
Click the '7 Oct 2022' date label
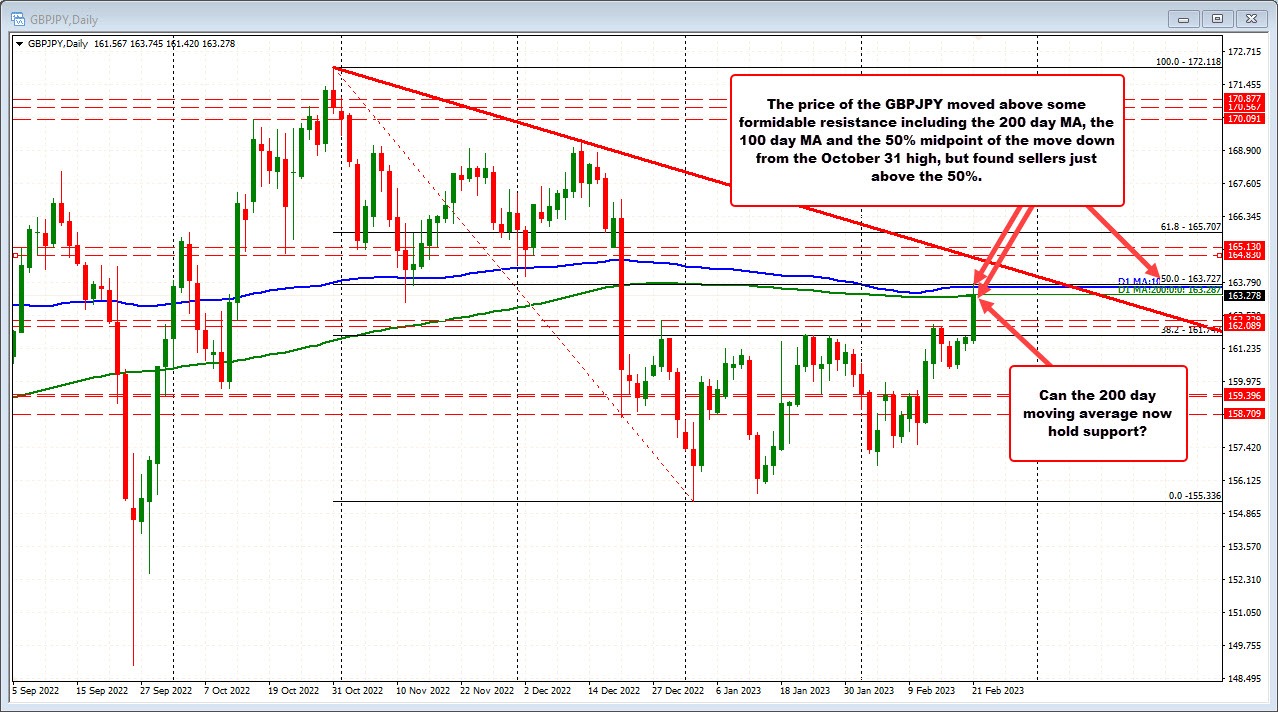pyautogui.click(x=227, y=690)
